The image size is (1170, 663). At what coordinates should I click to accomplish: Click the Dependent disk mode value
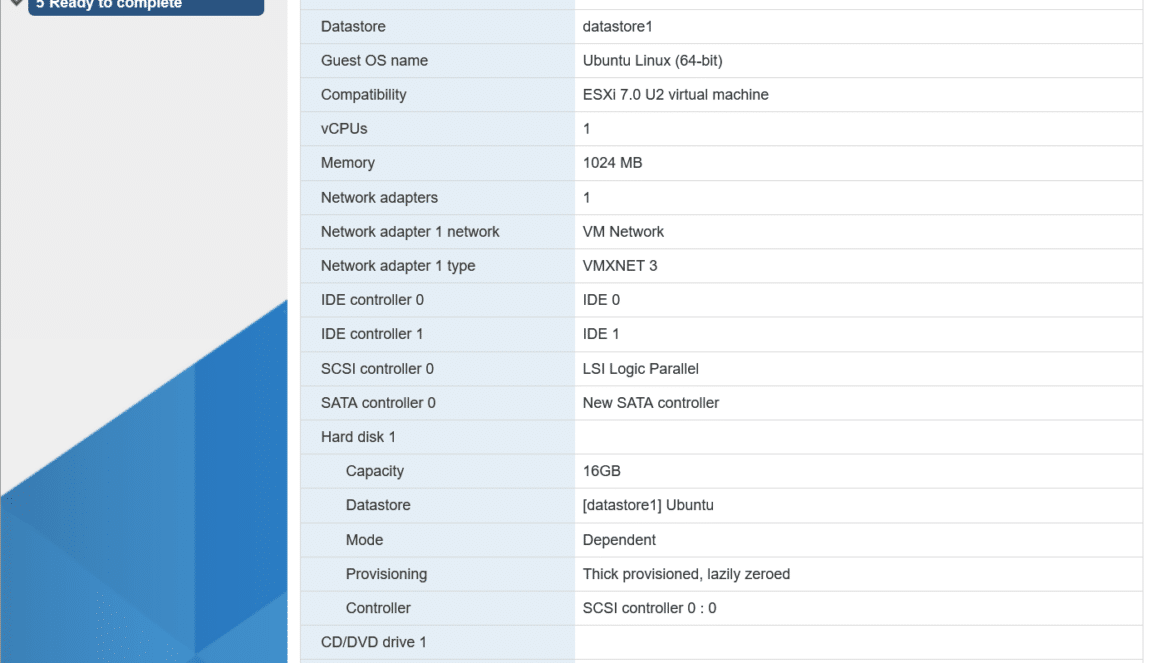[x=619, y=540]
